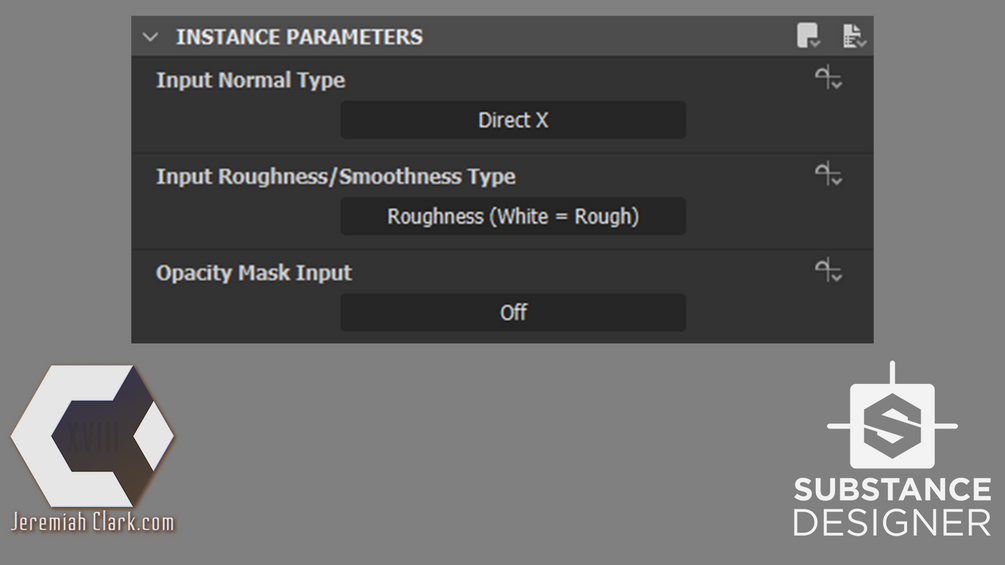Screen dimensions: 1005x565
Task: Click the DESIGNER word in the logo
Action: click(x=892, y=522)
